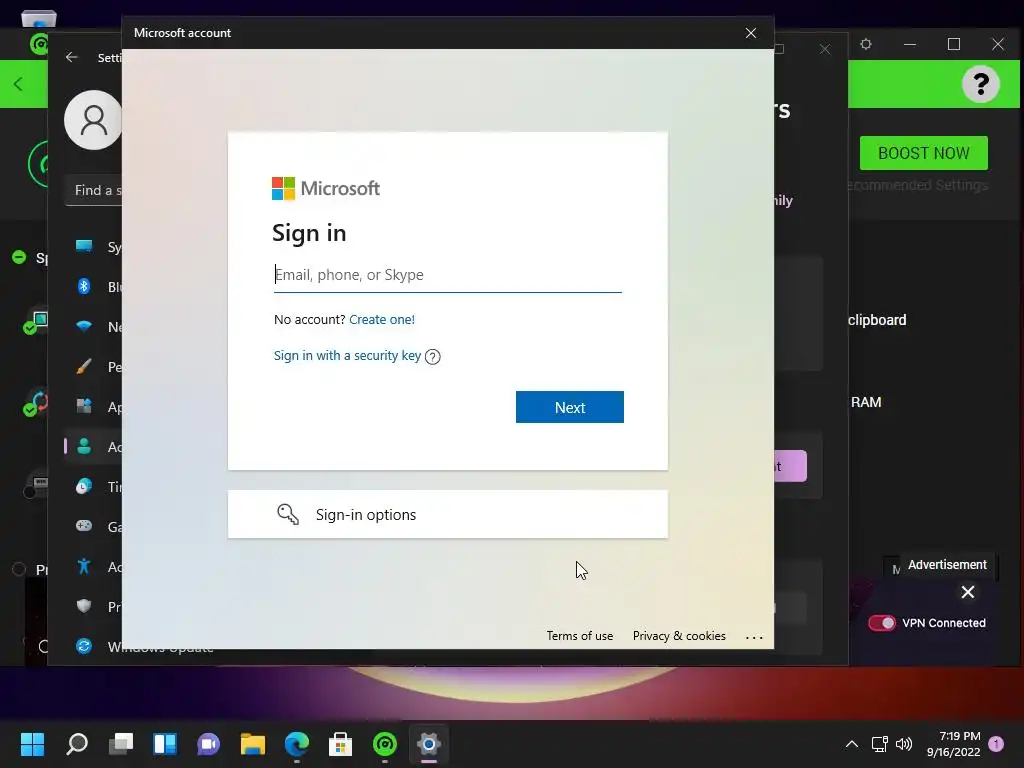
Task: Open taskbar Search
Action: tap(77, 744)
